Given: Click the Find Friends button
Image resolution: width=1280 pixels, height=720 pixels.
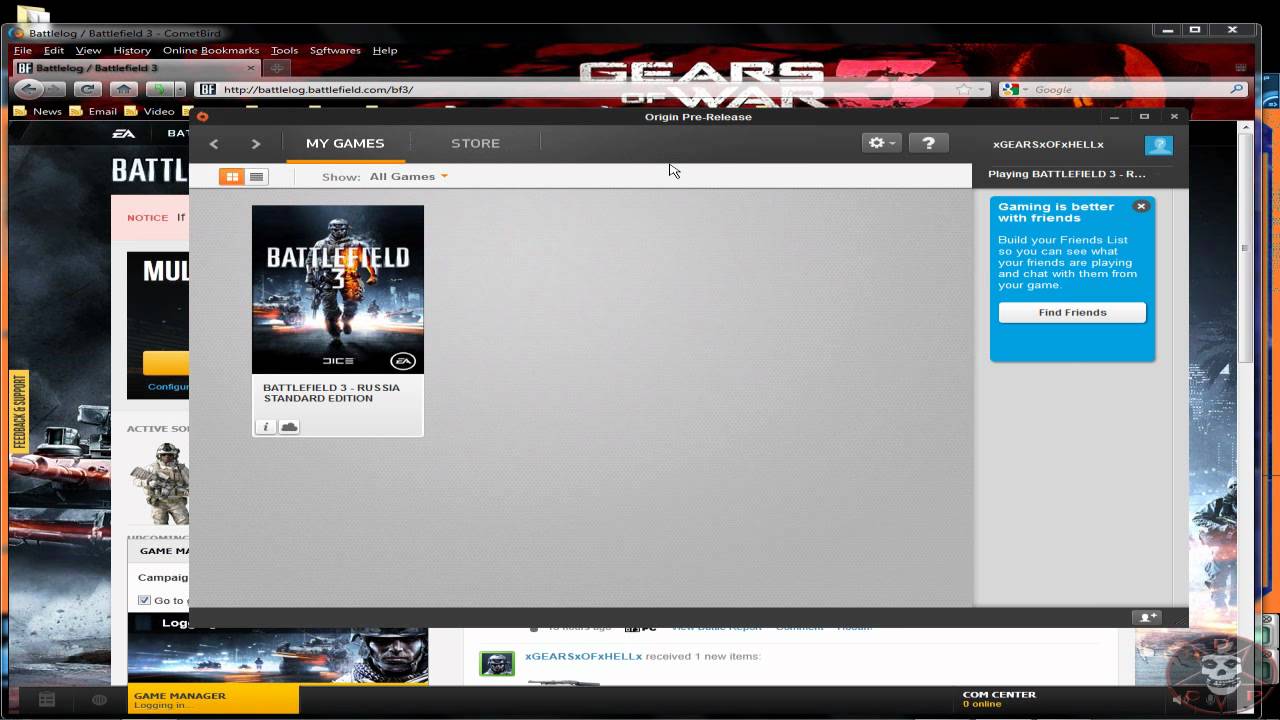Looking at the screenshot, I should pyautogui.click(x=1072, y=313).
